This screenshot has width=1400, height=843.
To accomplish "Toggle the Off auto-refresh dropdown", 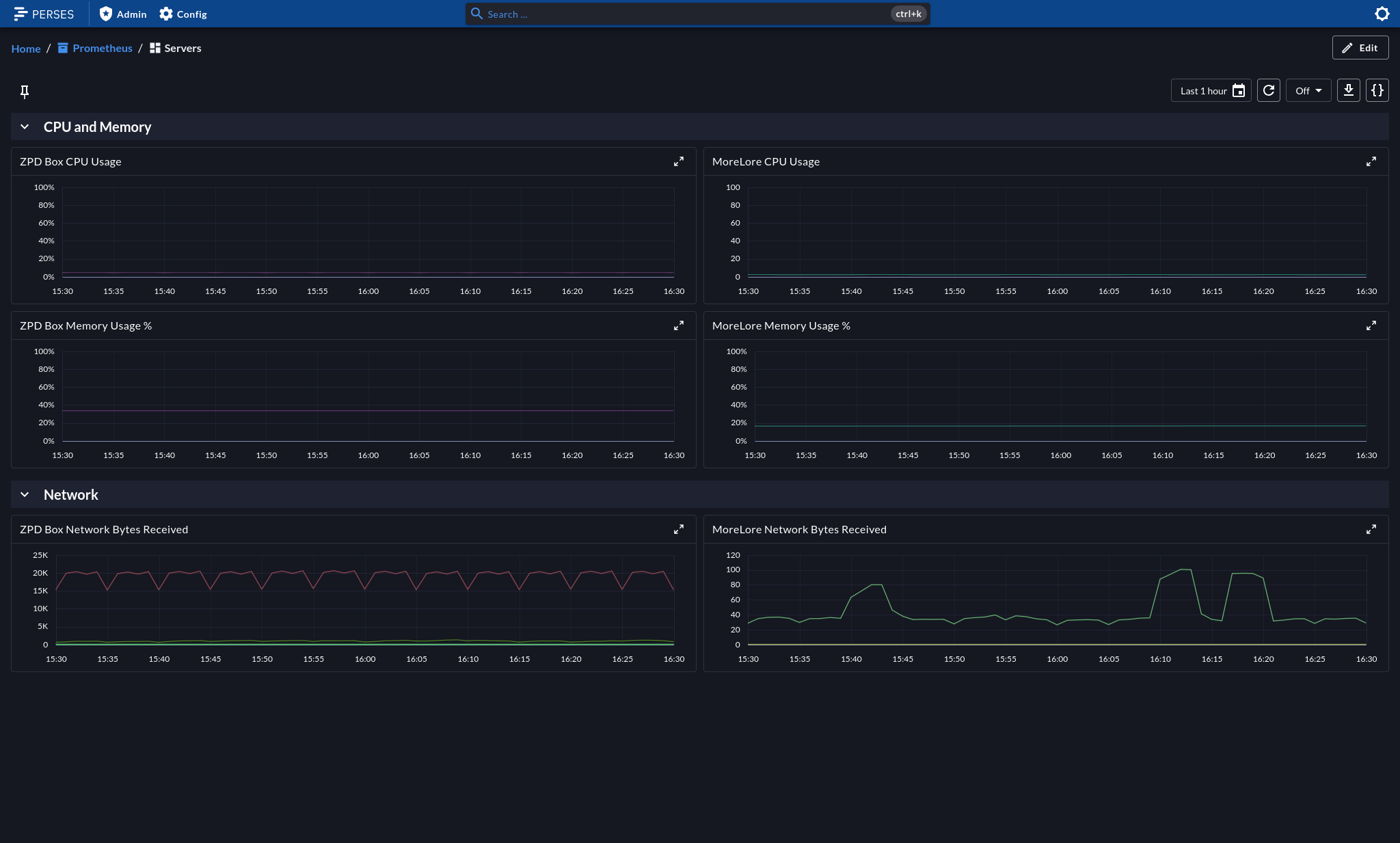I will [1307, 91].
